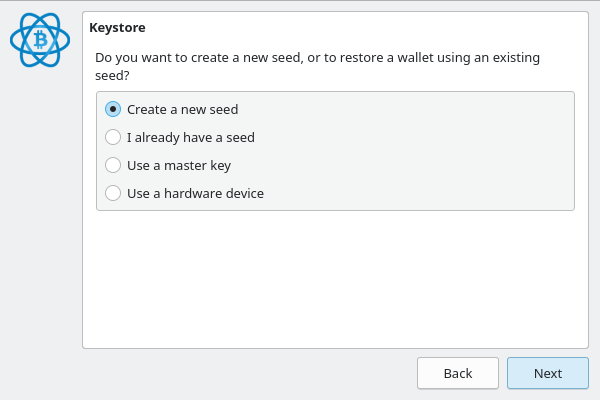Go to the previous step with Back
Image resolution: width=600 pixels, height=400 pixels.
coord(457,373)
